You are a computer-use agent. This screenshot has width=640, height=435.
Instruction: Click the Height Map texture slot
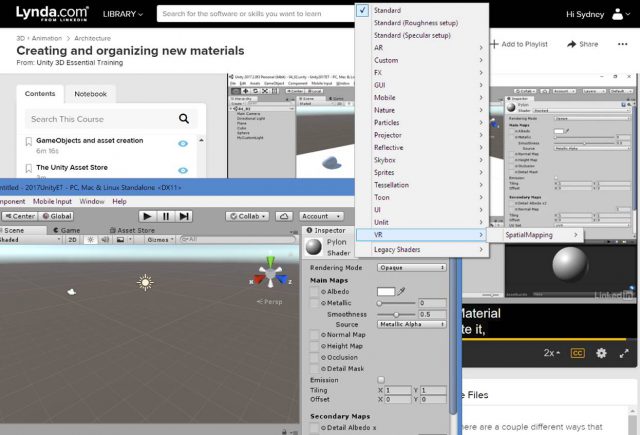coord(314,346)
